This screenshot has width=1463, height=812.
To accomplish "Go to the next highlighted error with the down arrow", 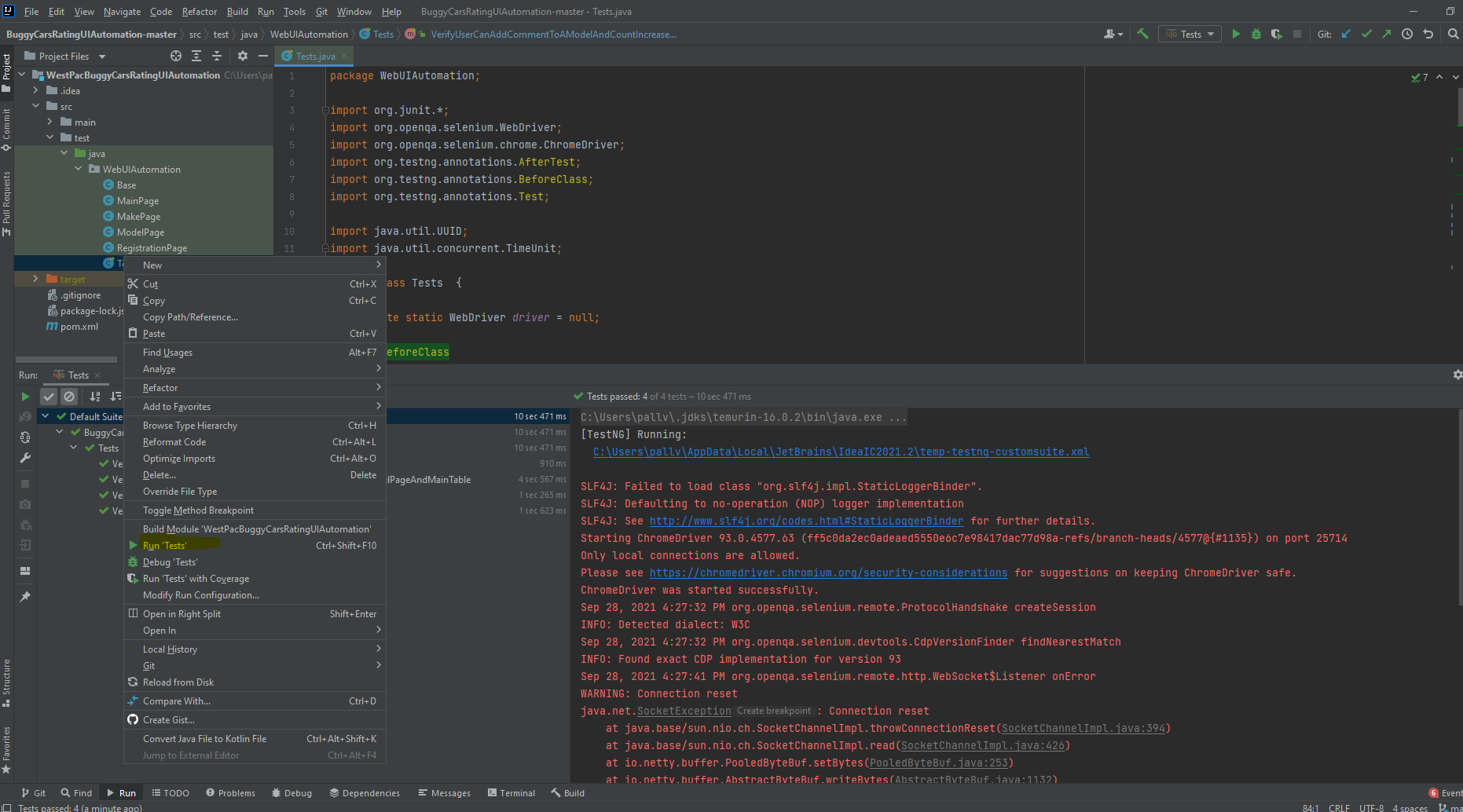I will (1455, 77).
